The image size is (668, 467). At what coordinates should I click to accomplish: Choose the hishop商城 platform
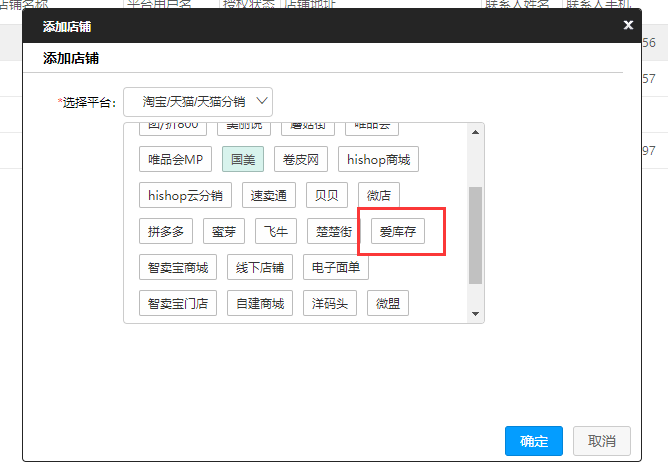378,159
